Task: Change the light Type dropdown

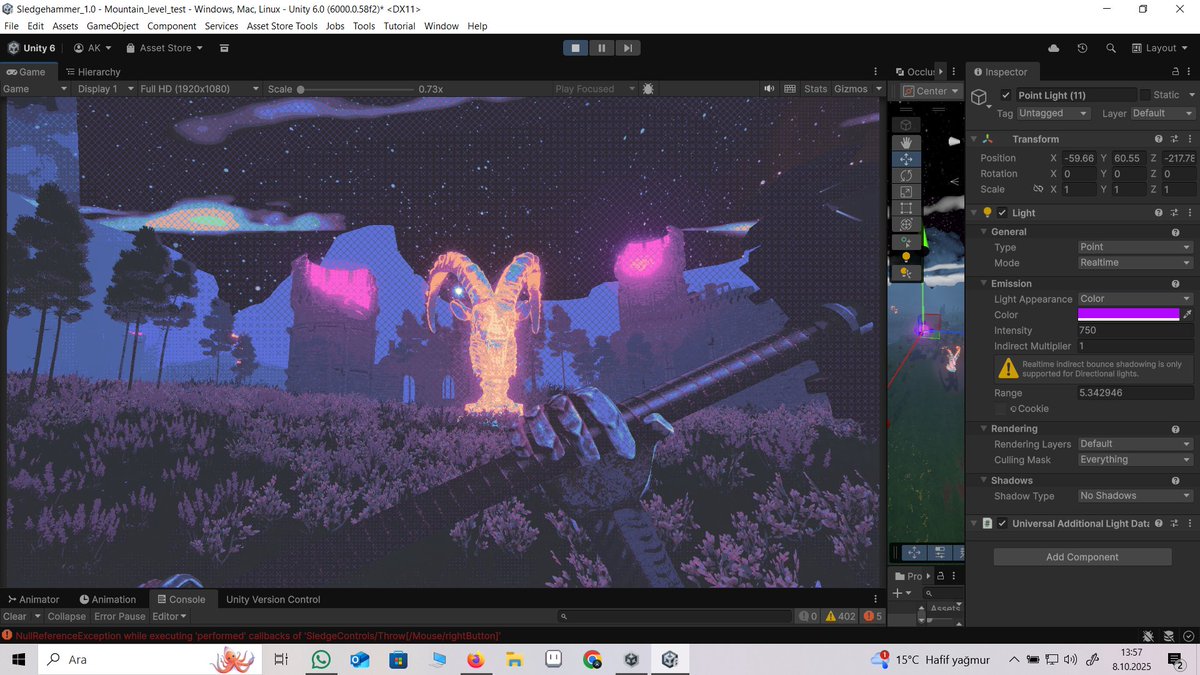Action: 1136,248
